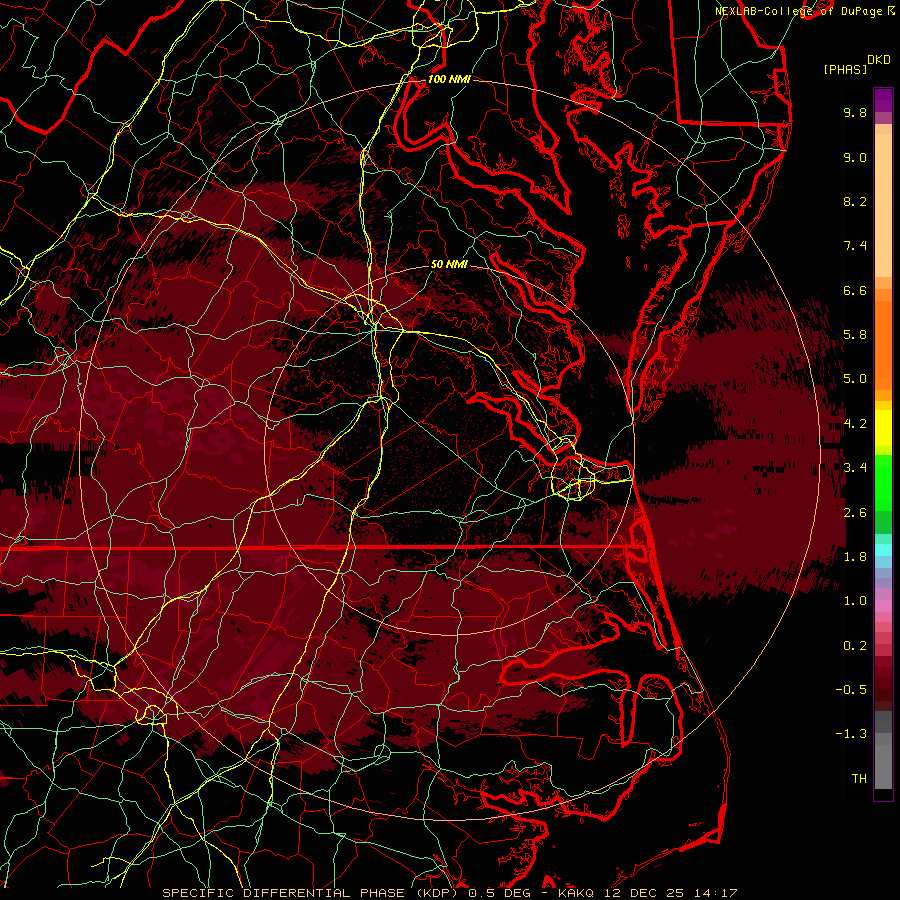Click the 9.0 scale value
The width and height of the screenshot is (900, 900).
point(855,157)
